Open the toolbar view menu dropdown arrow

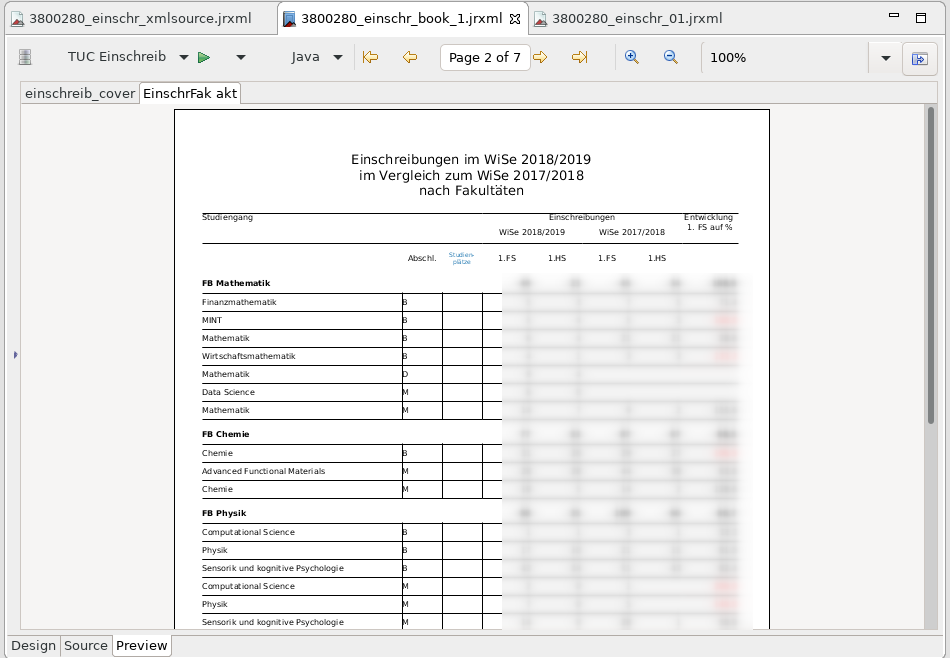click(x=886, y=58)
